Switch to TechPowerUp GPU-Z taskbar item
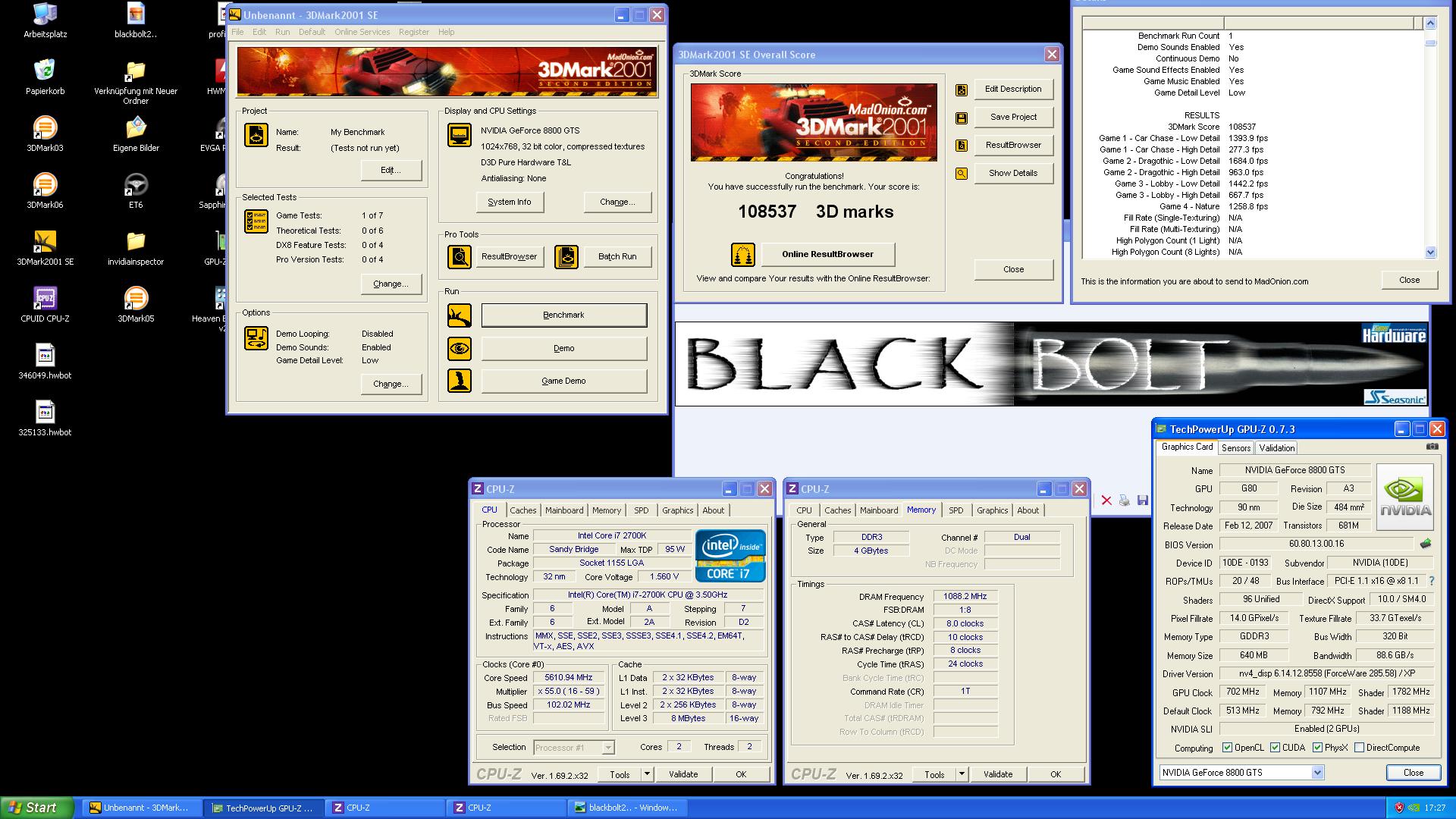Screen dimensions: 1456x819 (262, 808)
